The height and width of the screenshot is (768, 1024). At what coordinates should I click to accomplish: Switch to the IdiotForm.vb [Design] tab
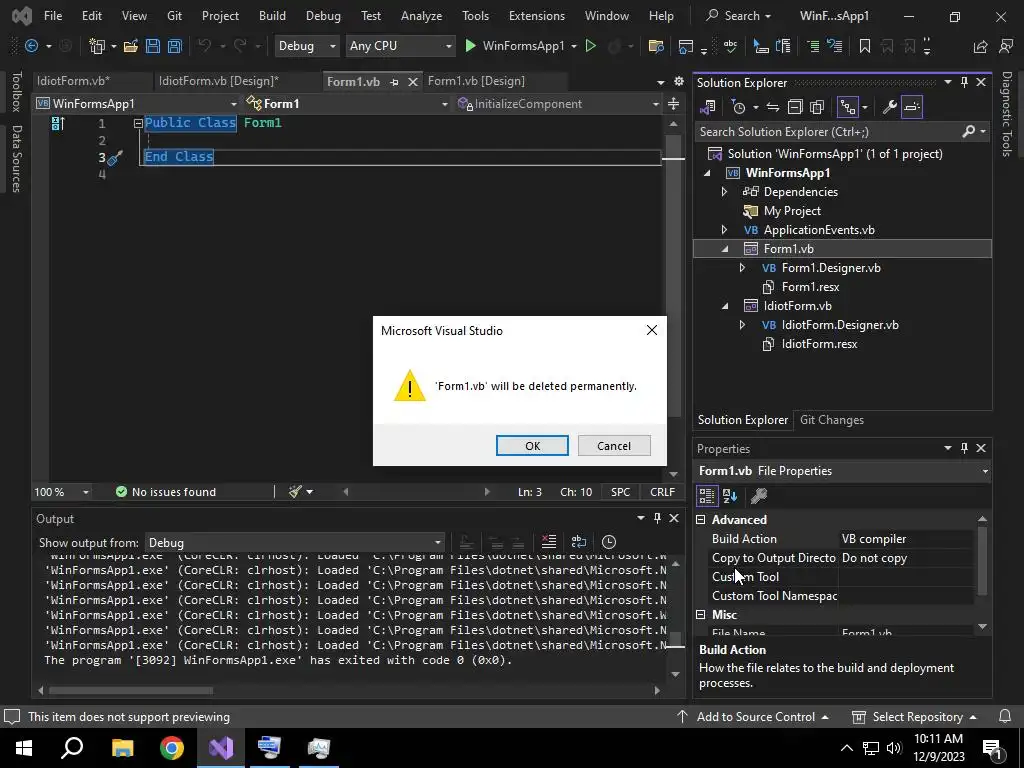219,81
